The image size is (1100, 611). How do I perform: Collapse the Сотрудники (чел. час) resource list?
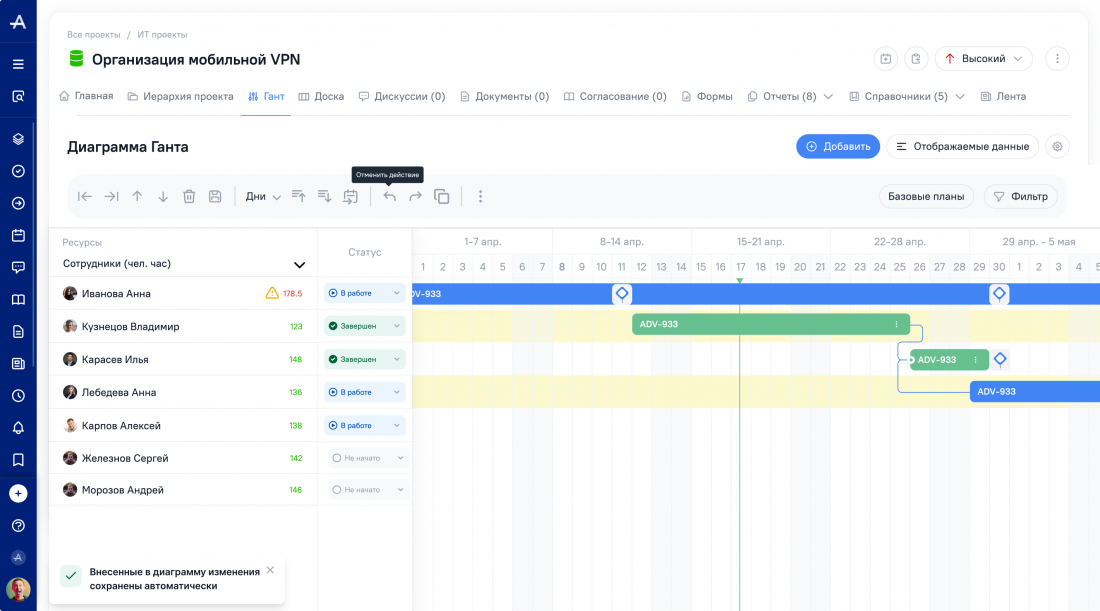coord(299,265)
